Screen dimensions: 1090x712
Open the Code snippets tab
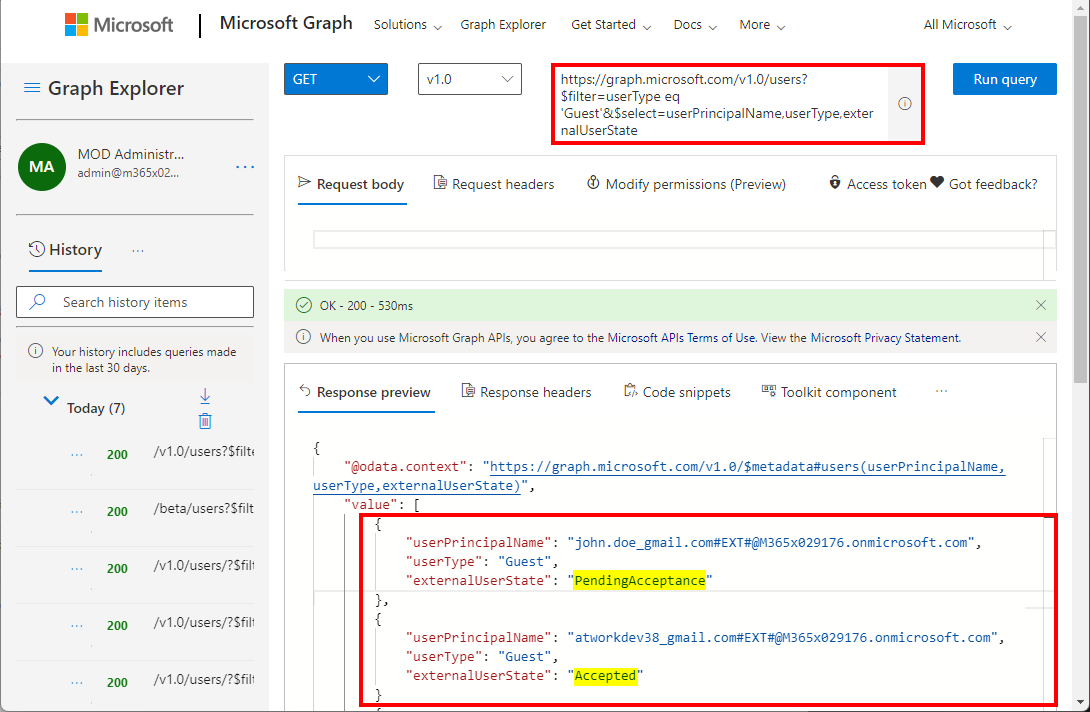click(677, 392)
